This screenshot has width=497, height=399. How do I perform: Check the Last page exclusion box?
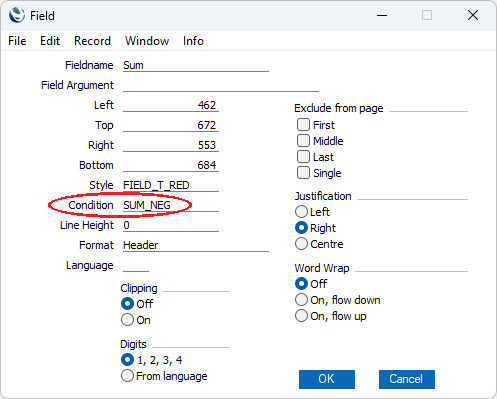coord(303,157)
